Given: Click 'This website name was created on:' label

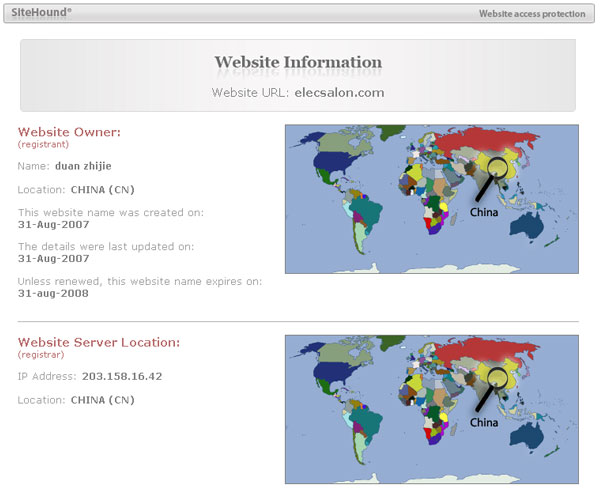Looking at the screenshot, I should tap(111, 212).
